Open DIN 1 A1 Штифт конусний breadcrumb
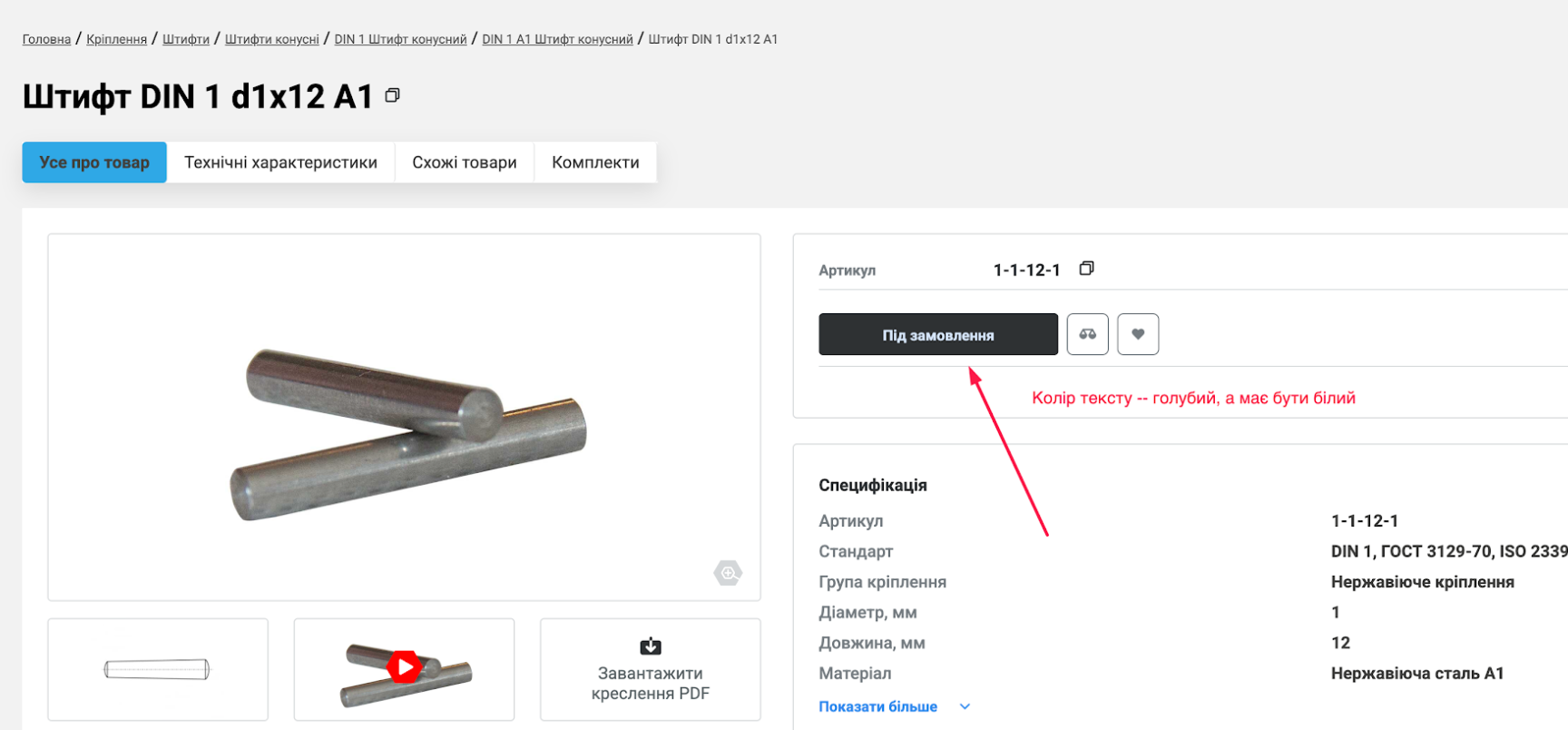Image resolution: width=1568 pixels, height=730 pixels. (557, 39)
